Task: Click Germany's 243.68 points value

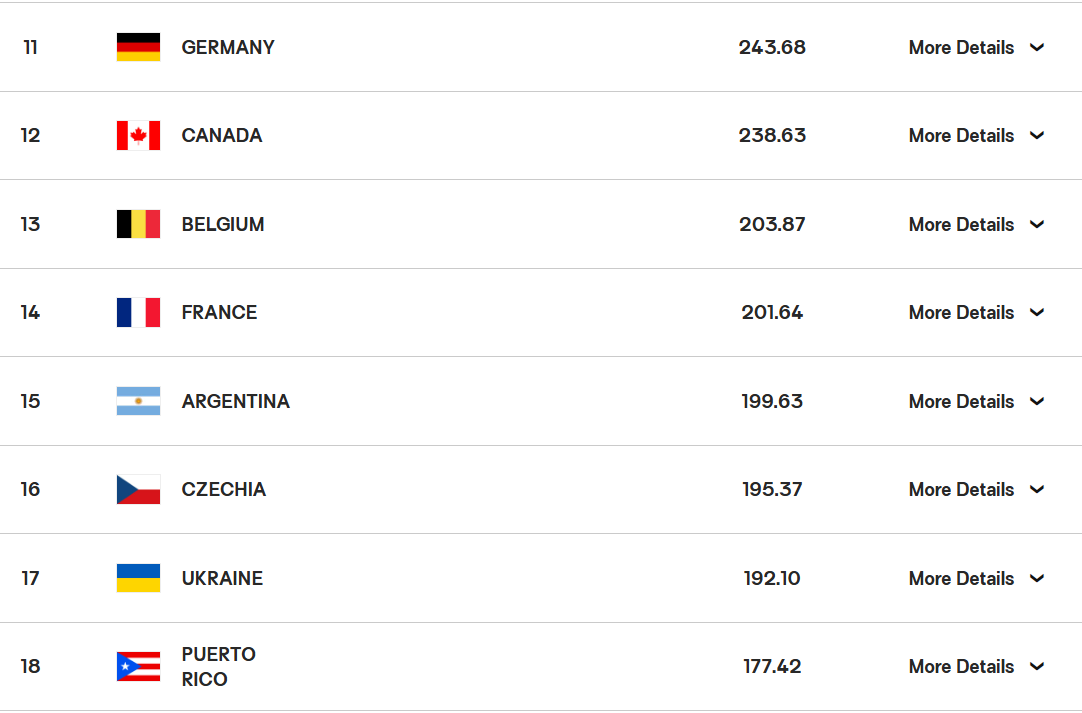Action: pyautogui.click(x=771, y=47)
